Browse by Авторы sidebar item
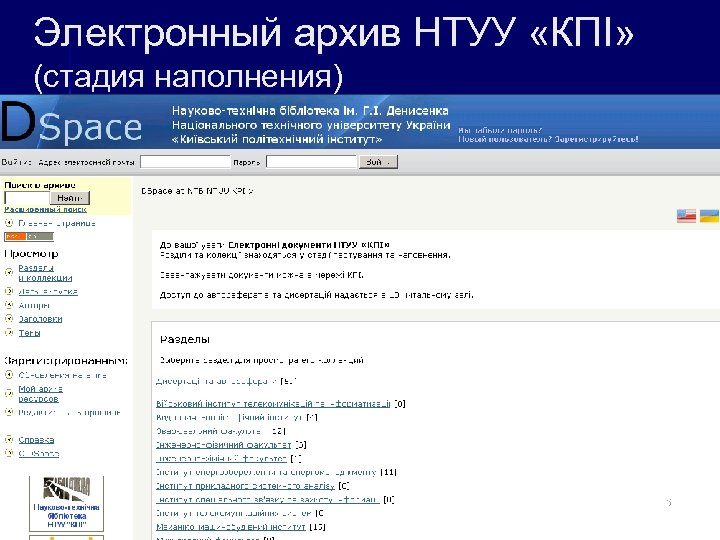 [34, 305]
